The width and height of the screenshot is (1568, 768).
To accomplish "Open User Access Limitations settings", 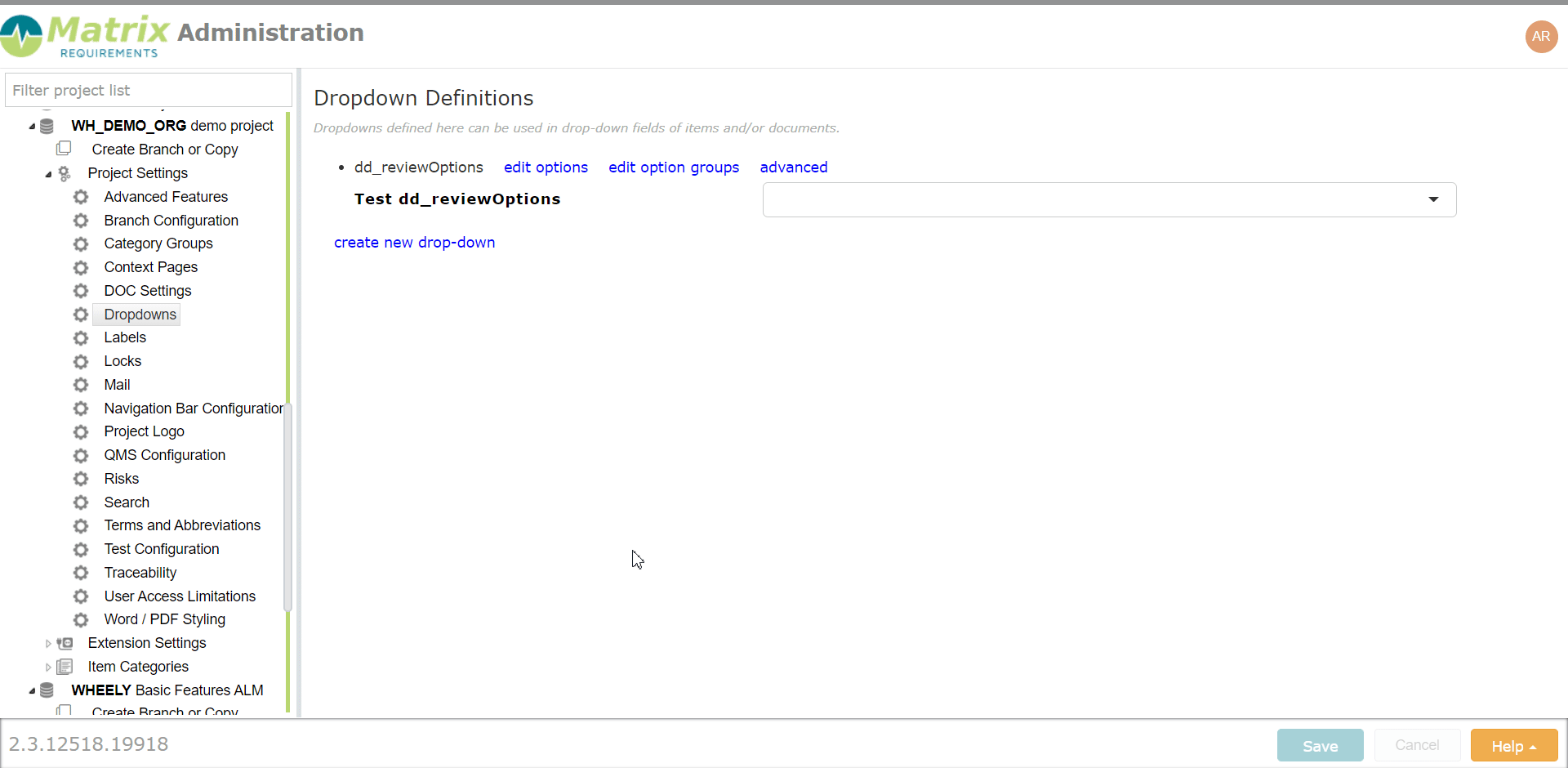I will tap(180, 596).
